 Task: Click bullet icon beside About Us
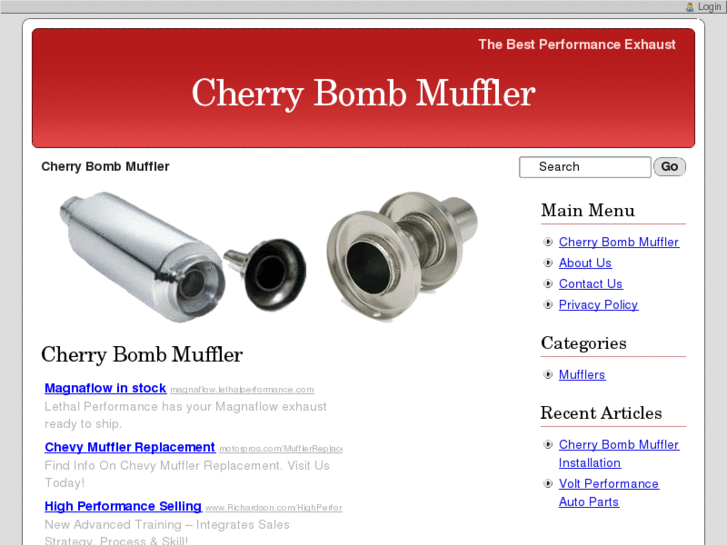coord(548,263)
